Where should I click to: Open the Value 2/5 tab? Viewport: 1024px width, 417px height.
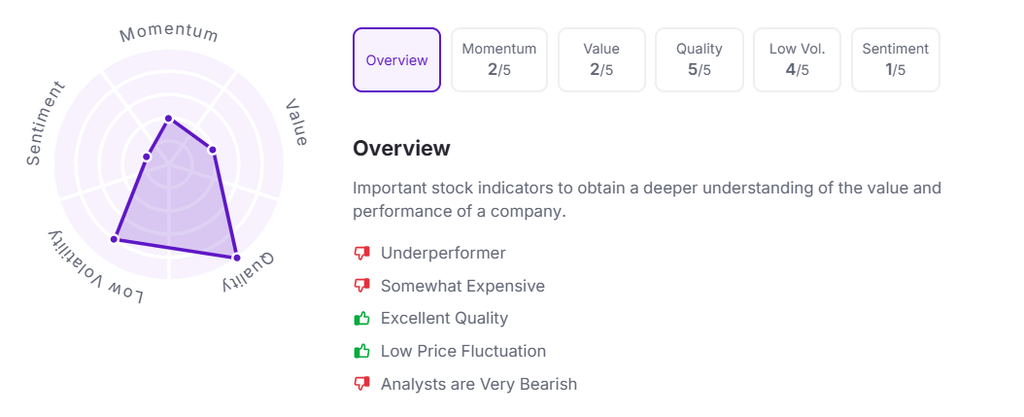[602, 60]
